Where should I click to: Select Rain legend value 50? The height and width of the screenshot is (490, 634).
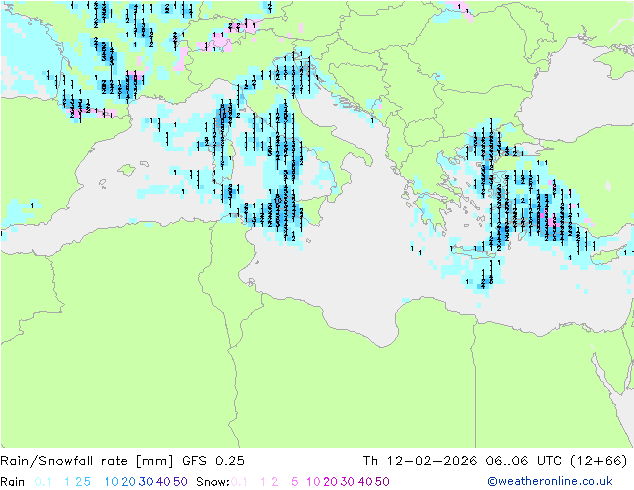[180, 482]
